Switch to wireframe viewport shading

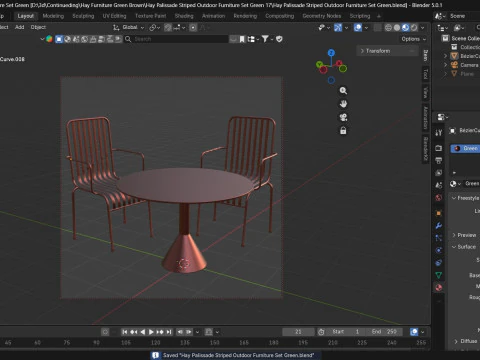point(388,28)
